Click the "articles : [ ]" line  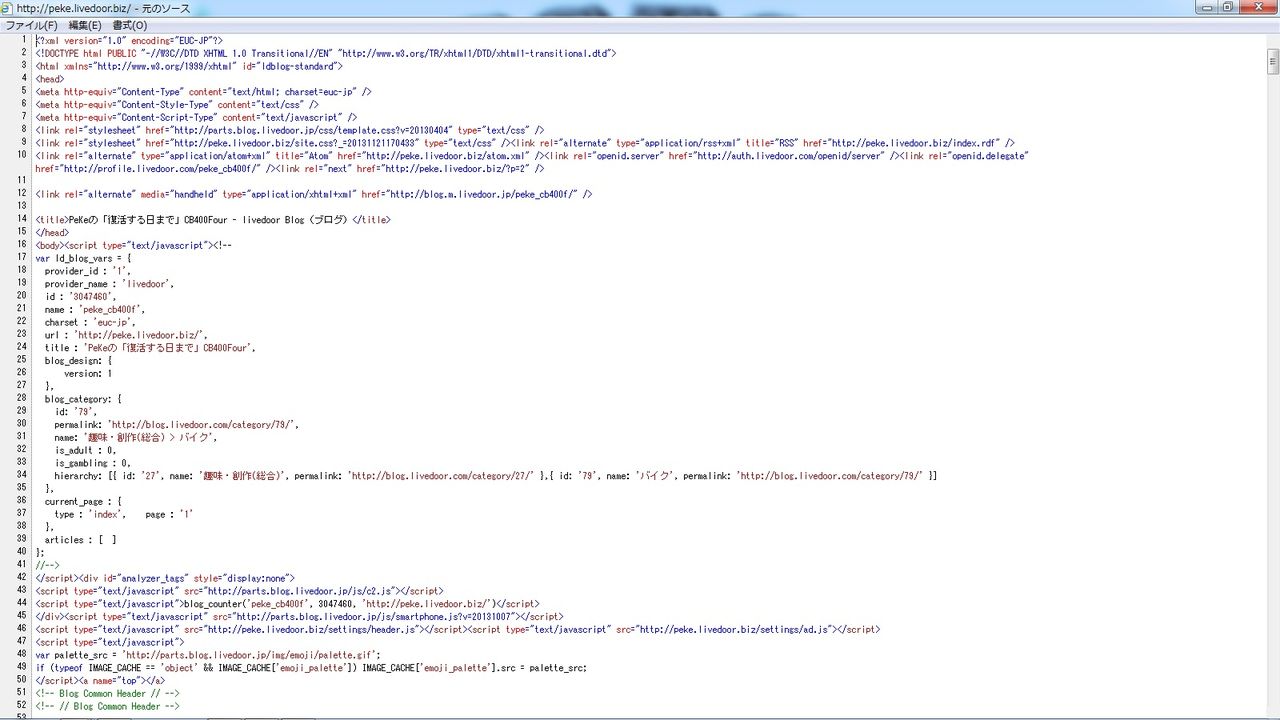point(81,540)
